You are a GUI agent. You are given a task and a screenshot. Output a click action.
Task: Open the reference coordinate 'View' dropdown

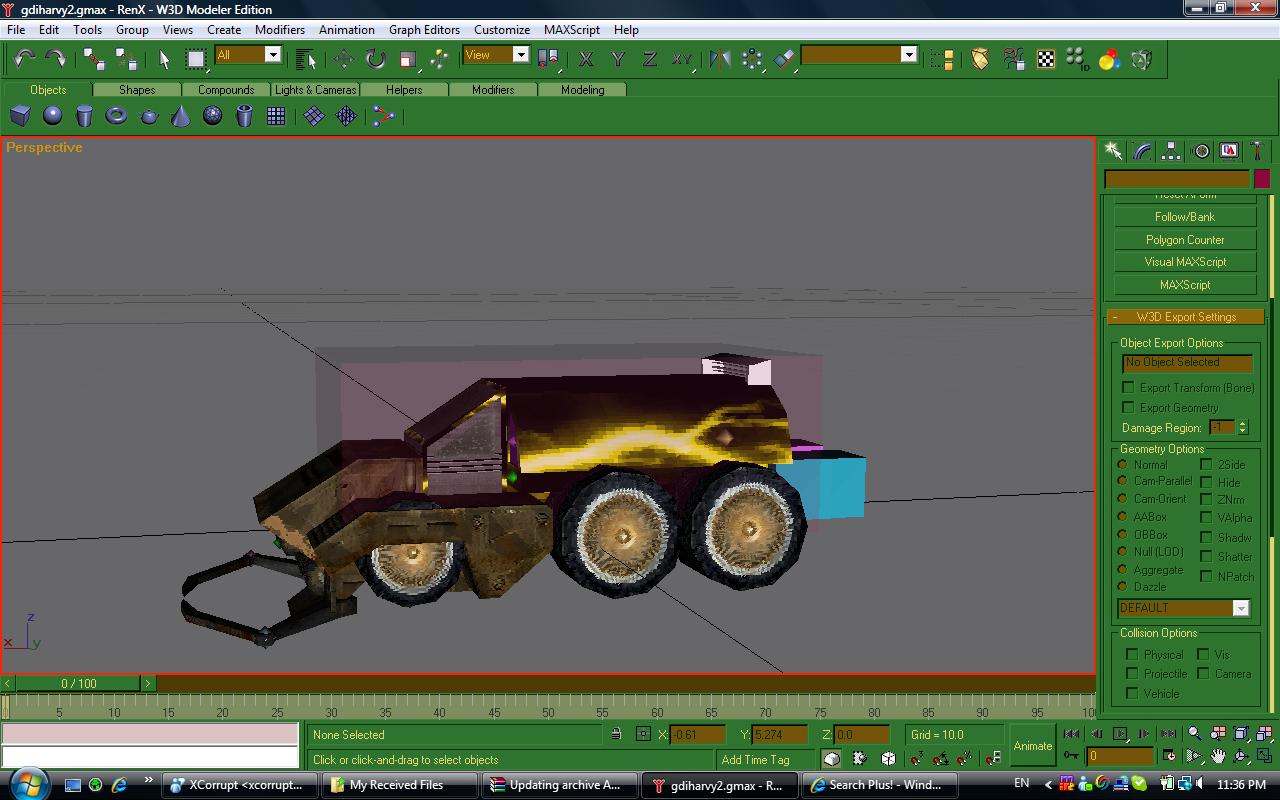[520, 55]
